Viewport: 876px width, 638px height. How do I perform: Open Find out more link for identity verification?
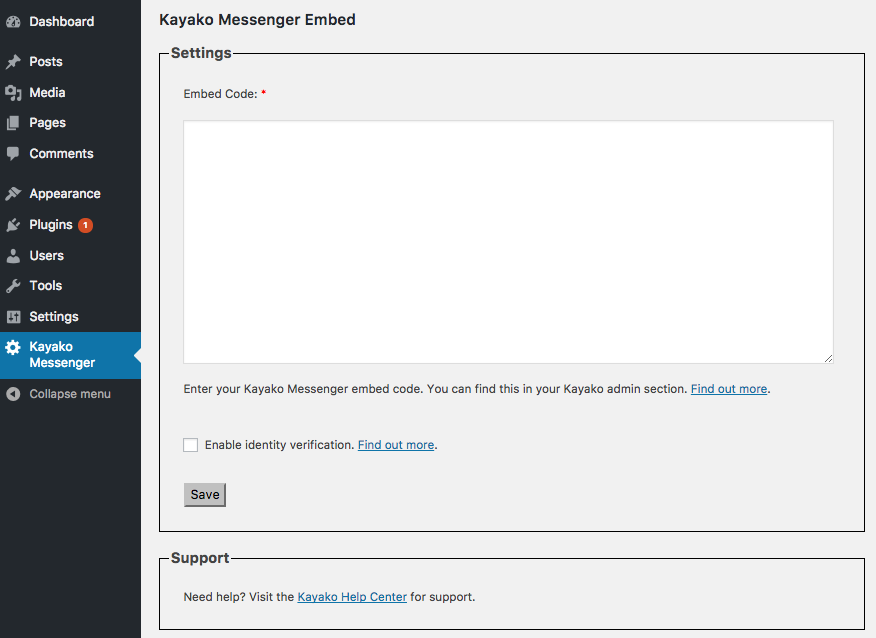pos(396,445)
